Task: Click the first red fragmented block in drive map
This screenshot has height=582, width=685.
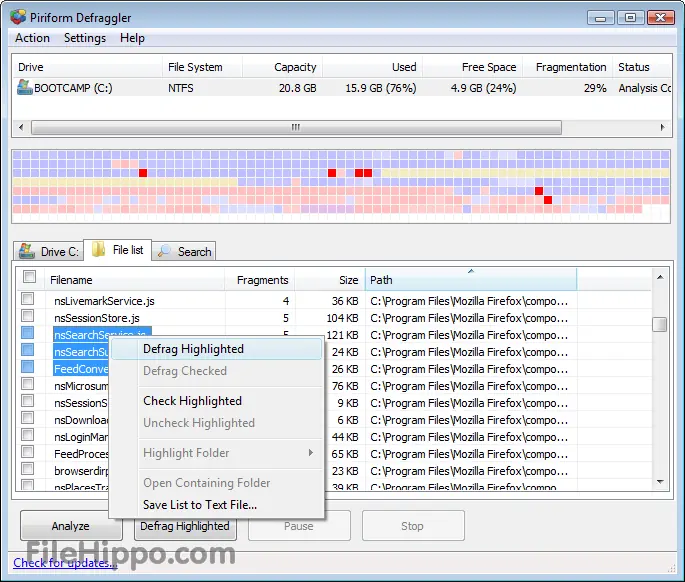Action: (143, 173)
